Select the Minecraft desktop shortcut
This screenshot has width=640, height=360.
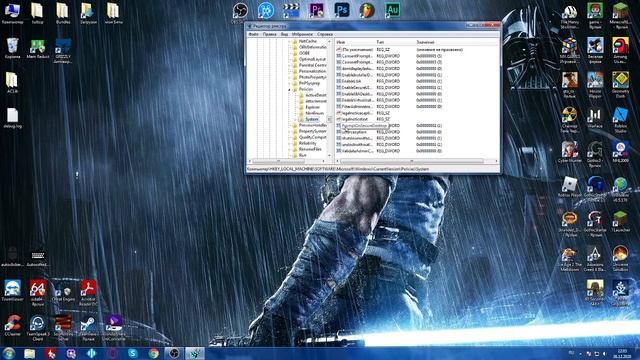(x=620, y=16)
